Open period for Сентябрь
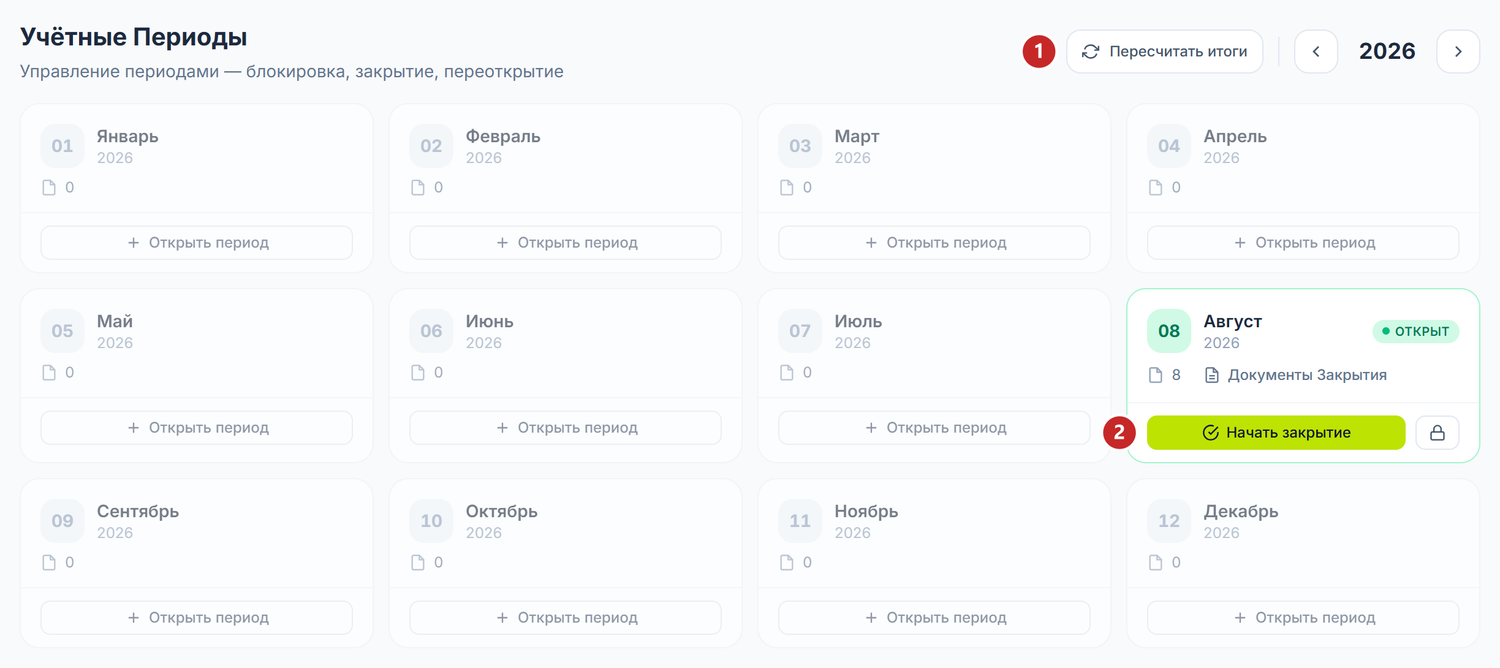Image resolution: width=1500 pixels, height=668 pixels. 197,617
